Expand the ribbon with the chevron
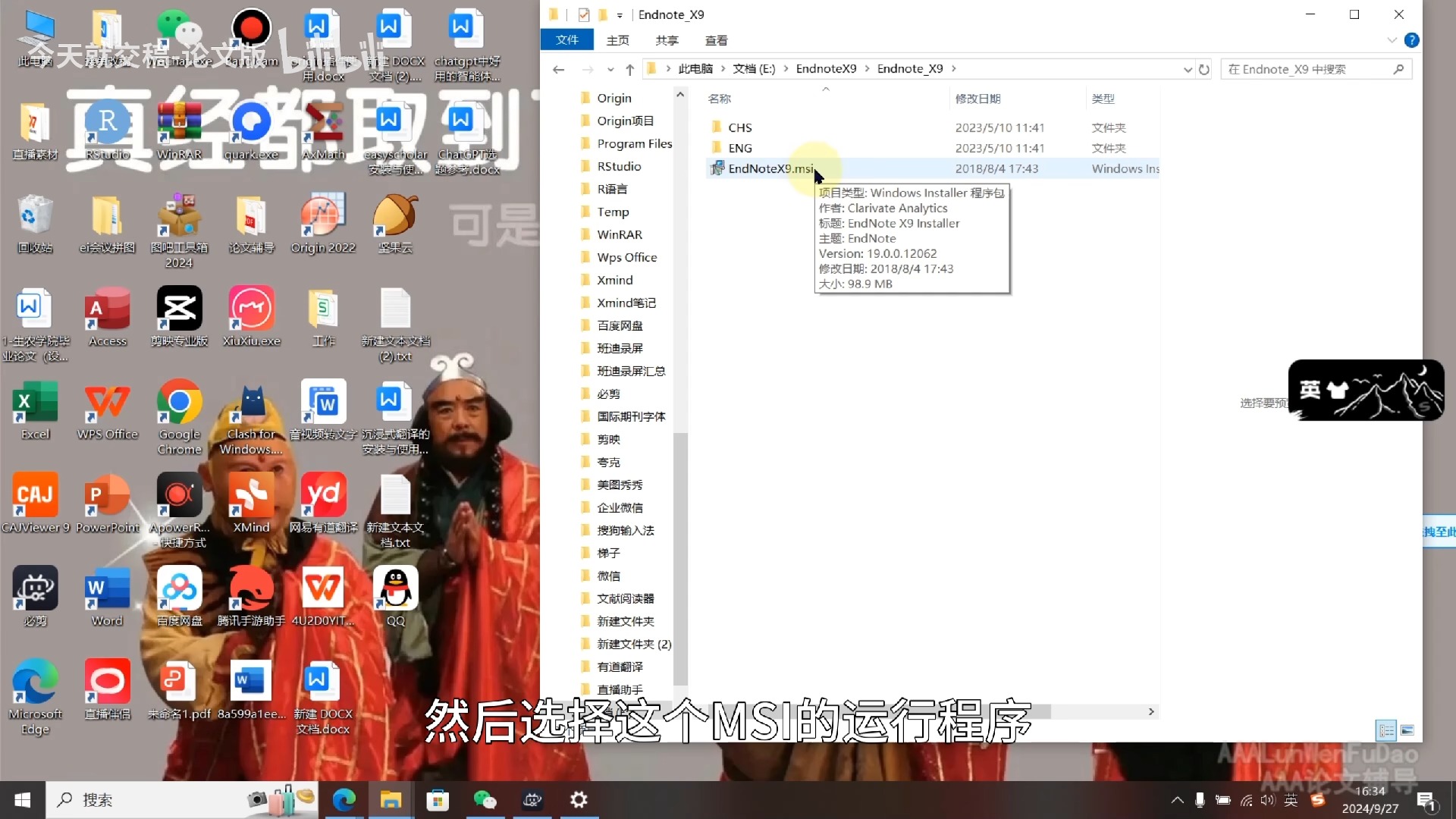Screen dimensions: 1456x819 tap(1392, 40)
